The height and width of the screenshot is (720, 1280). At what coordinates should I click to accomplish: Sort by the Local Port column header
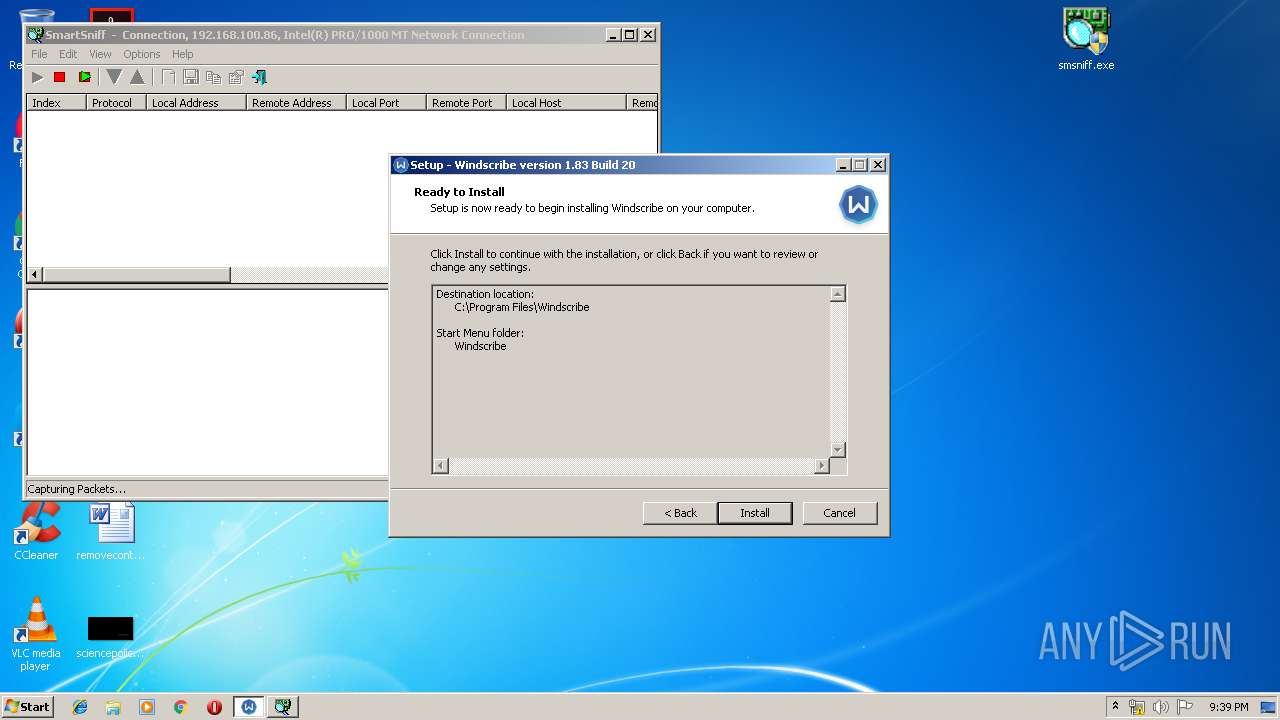tap(386, 103)
